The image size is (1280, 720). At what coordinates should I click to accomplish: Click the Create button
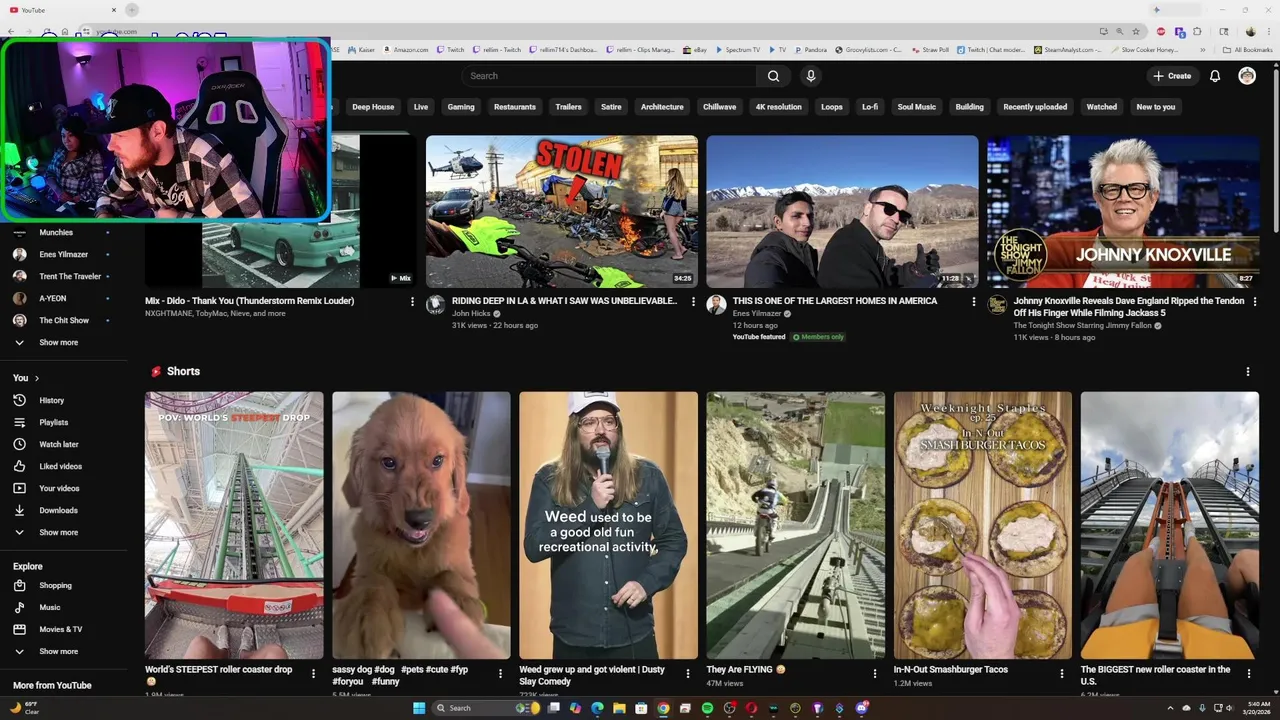[x=1172, y=76]
